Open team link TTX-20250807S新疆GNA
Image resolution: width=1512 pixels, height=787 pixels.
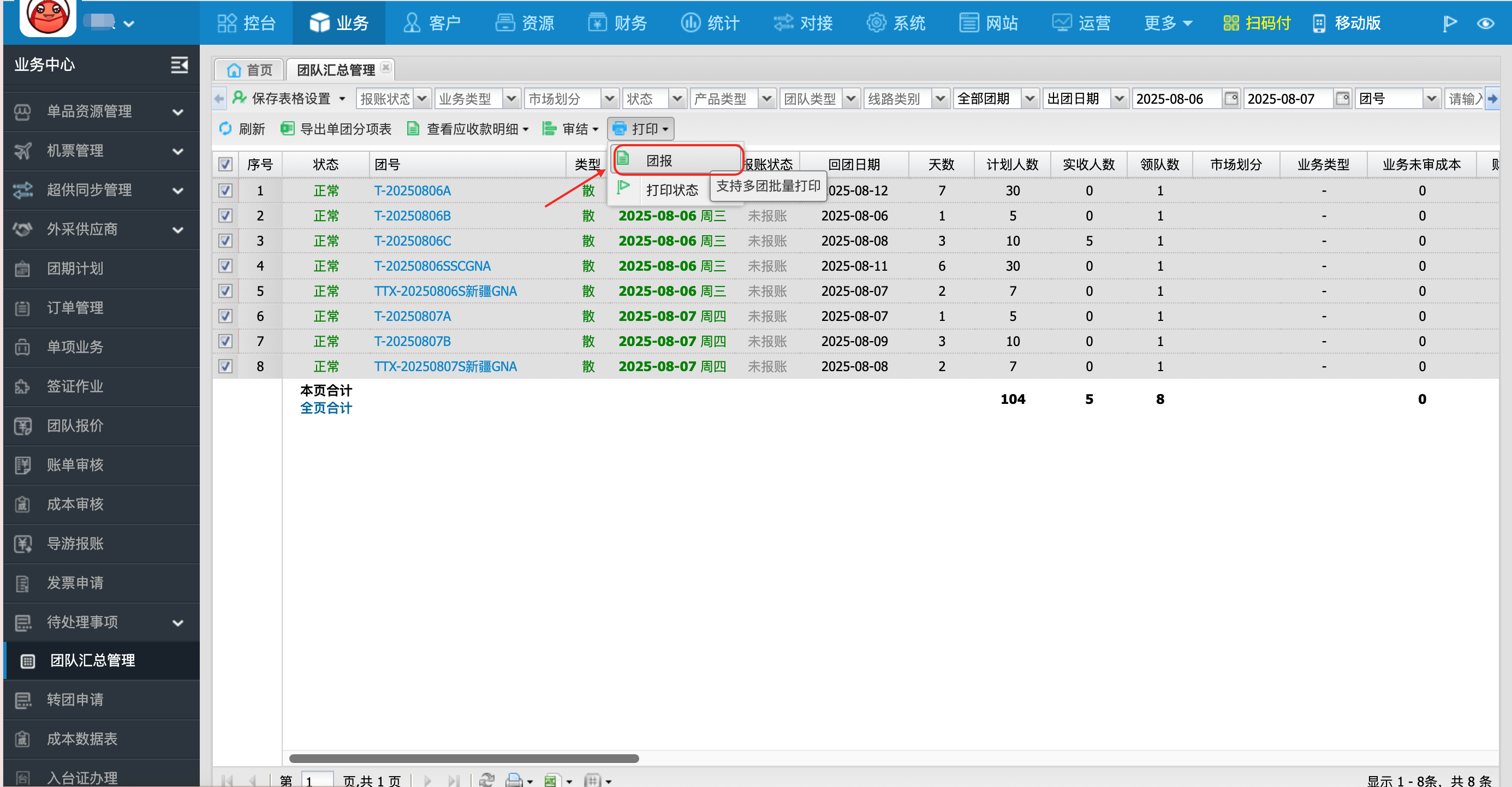coord(445,366)
